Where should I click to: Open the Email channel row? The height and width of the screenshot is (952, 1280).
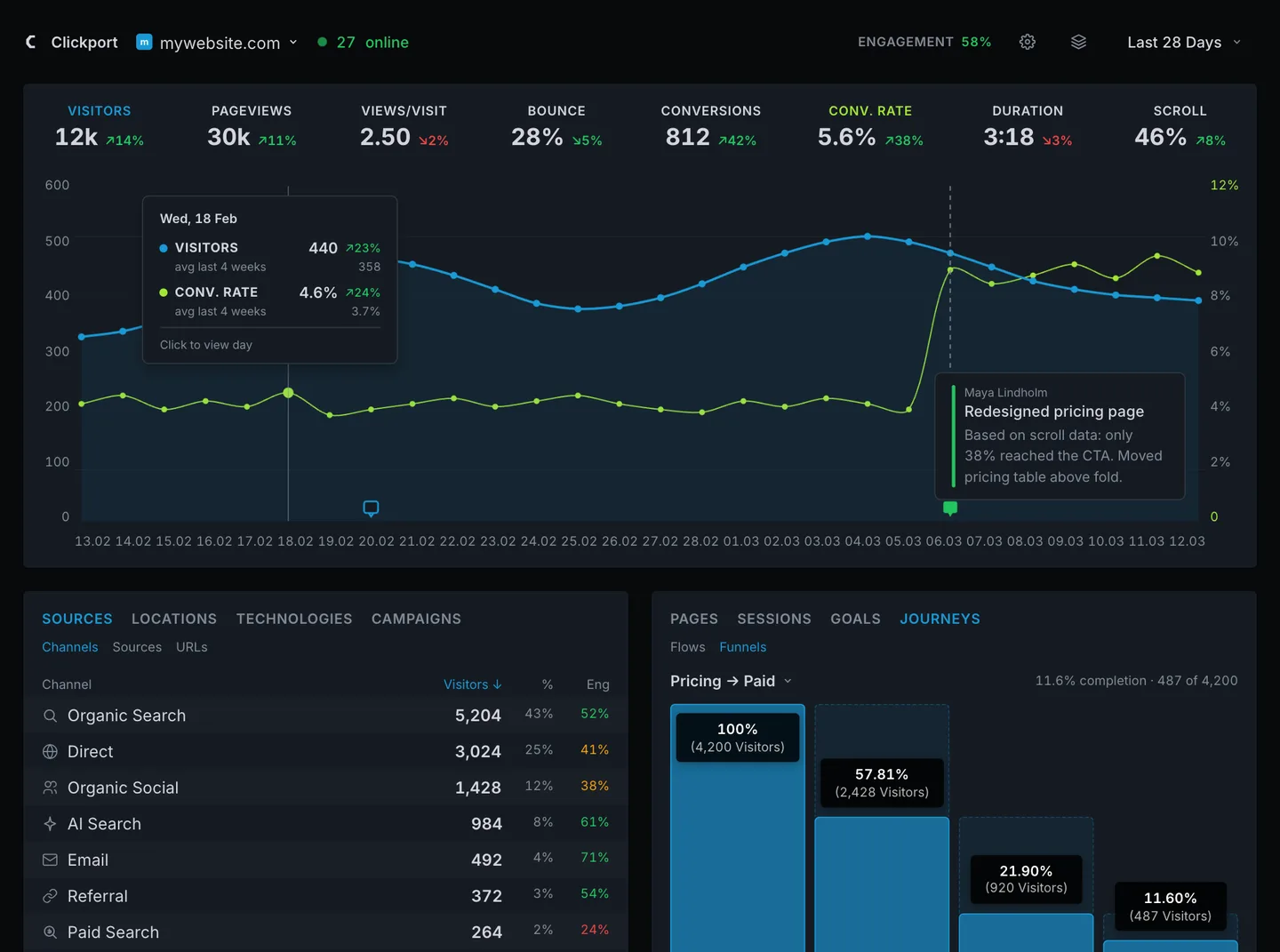[x=325, y=860]
